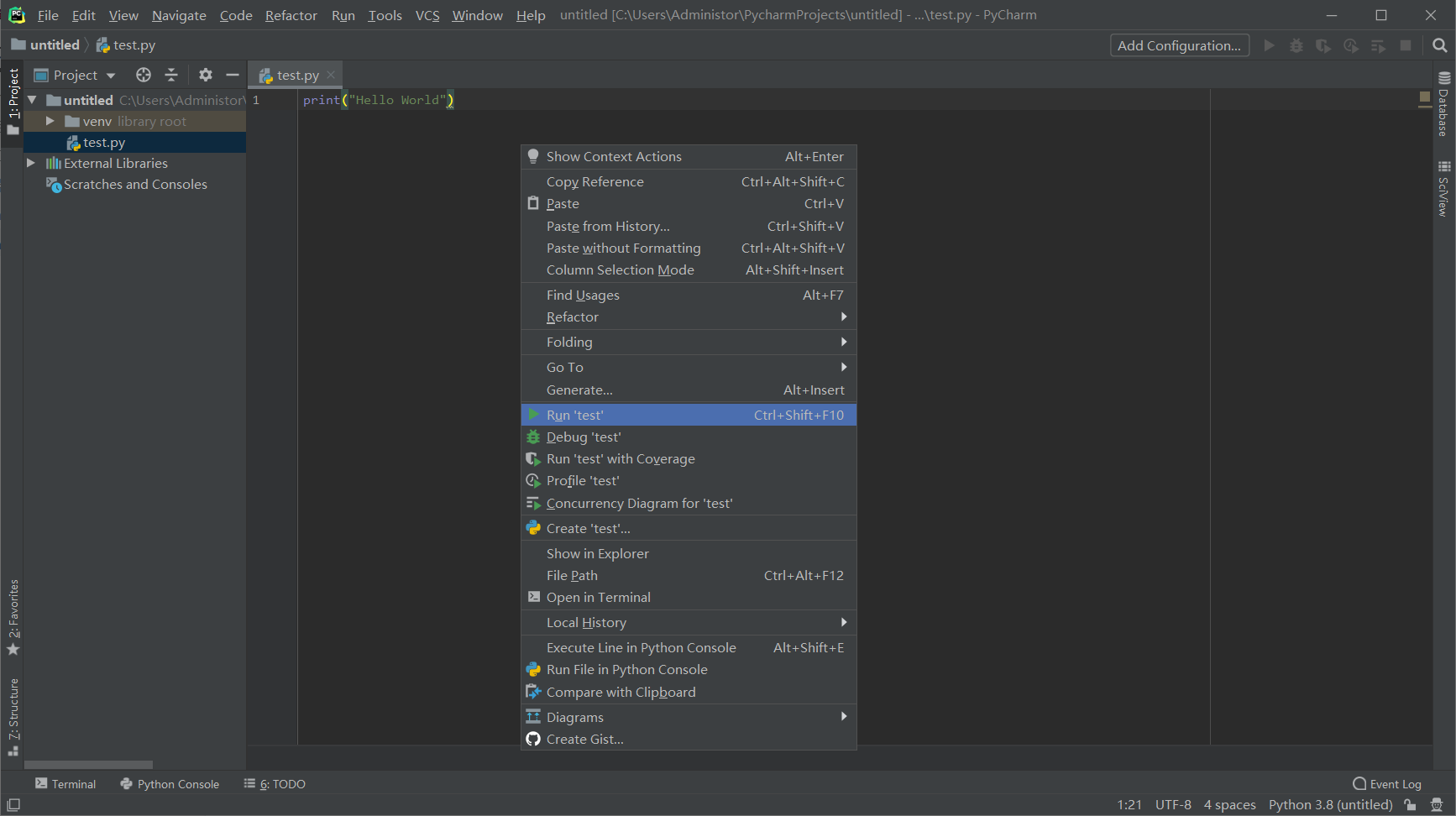Expand the venv folder node
1456x816 pixels.
point(50,121)
